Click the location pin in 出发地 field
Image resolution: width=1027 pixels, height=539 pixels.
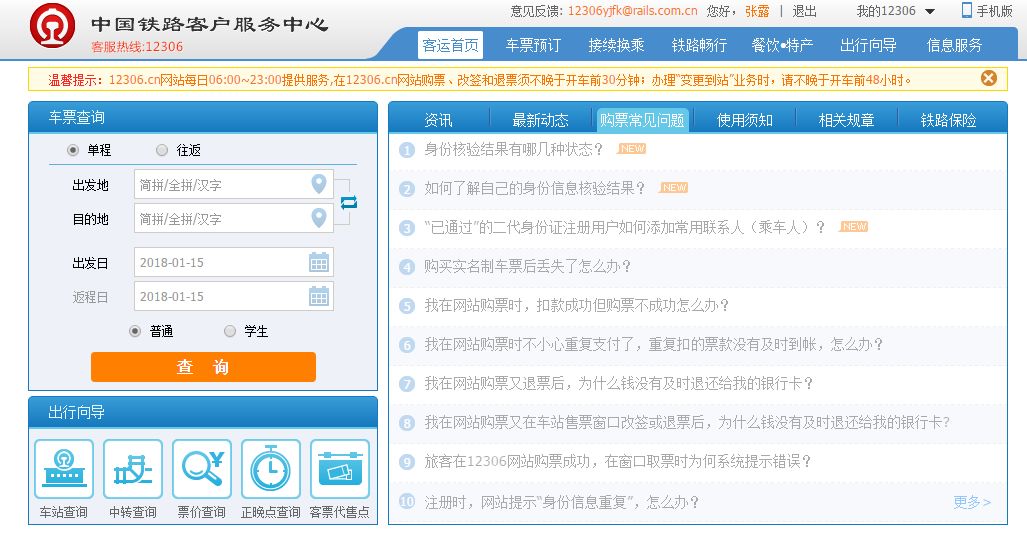[x=319, y=184]
